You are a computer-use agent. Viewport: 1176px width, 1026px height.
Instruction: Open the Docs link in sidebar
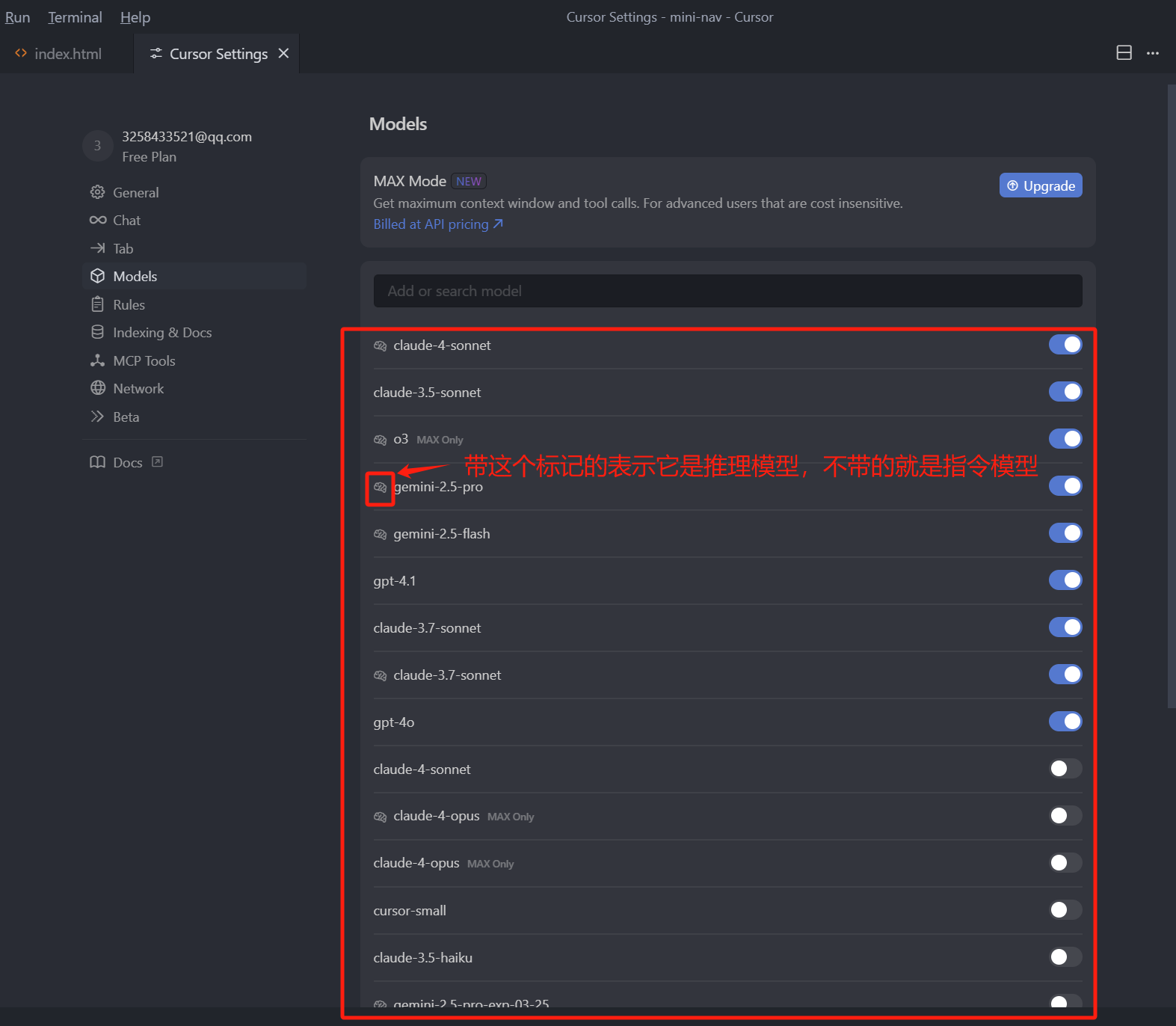click(x=127, y=462)
